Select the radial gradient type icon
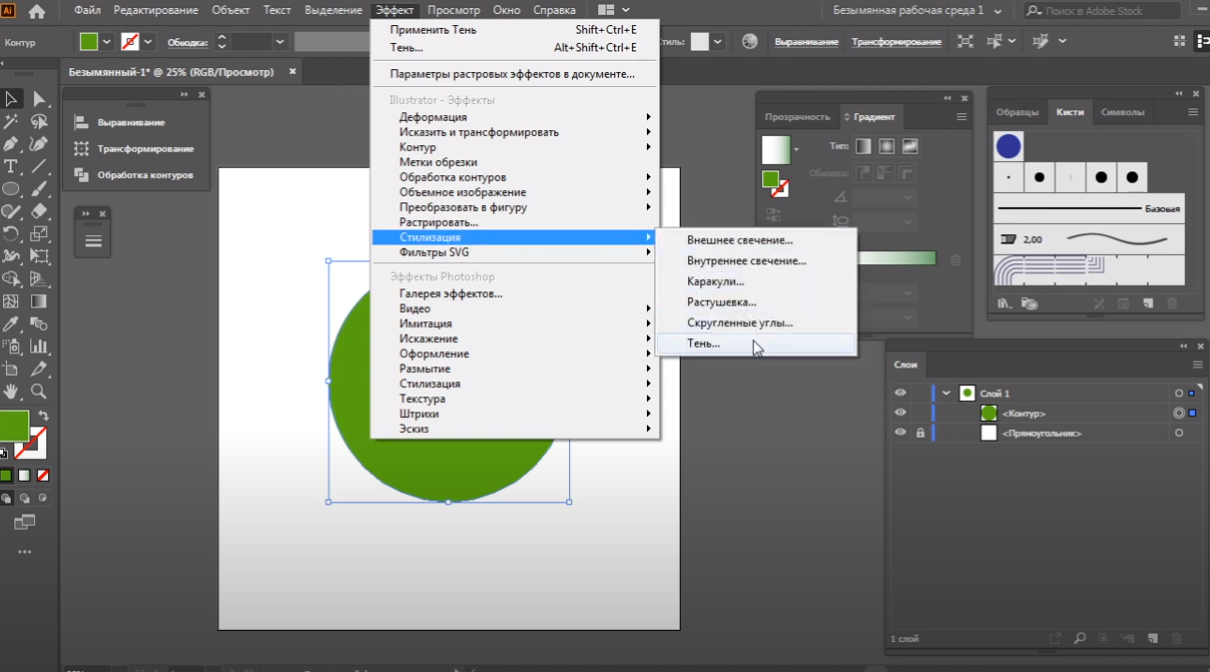 [886, 146]
